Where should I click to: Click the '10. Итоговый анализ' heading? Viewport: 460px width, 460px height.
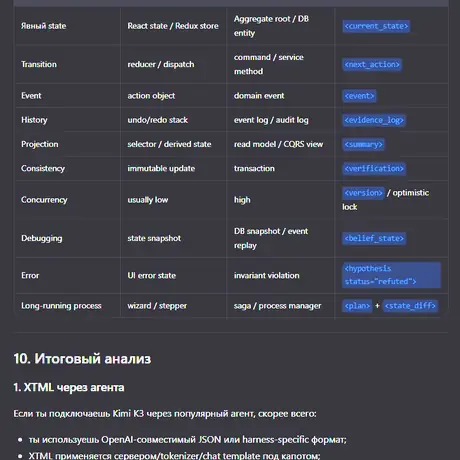pos(82,359)
